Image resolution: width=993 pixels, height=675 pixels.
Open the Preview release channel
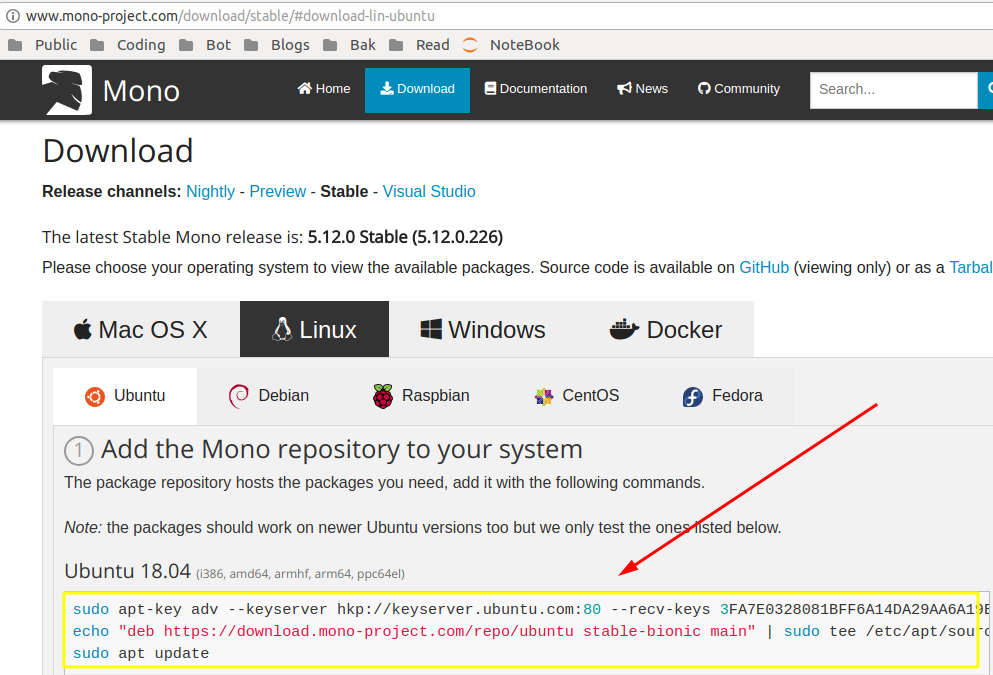pos(277,191)
